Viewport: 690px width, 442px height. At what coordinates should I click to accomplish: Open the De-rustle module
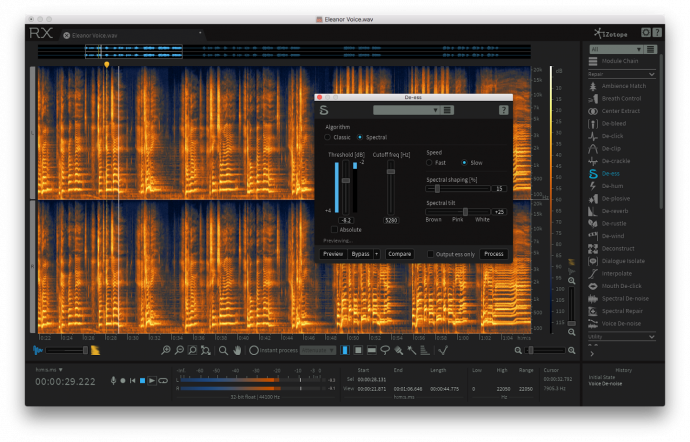point(608,224)
